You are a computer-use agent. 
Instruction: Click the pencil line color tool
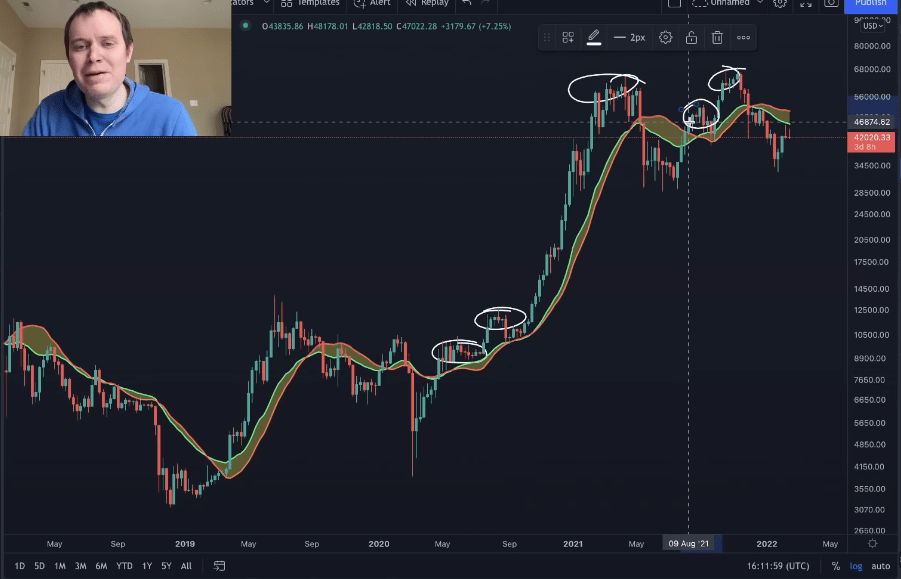pos(593,38)
